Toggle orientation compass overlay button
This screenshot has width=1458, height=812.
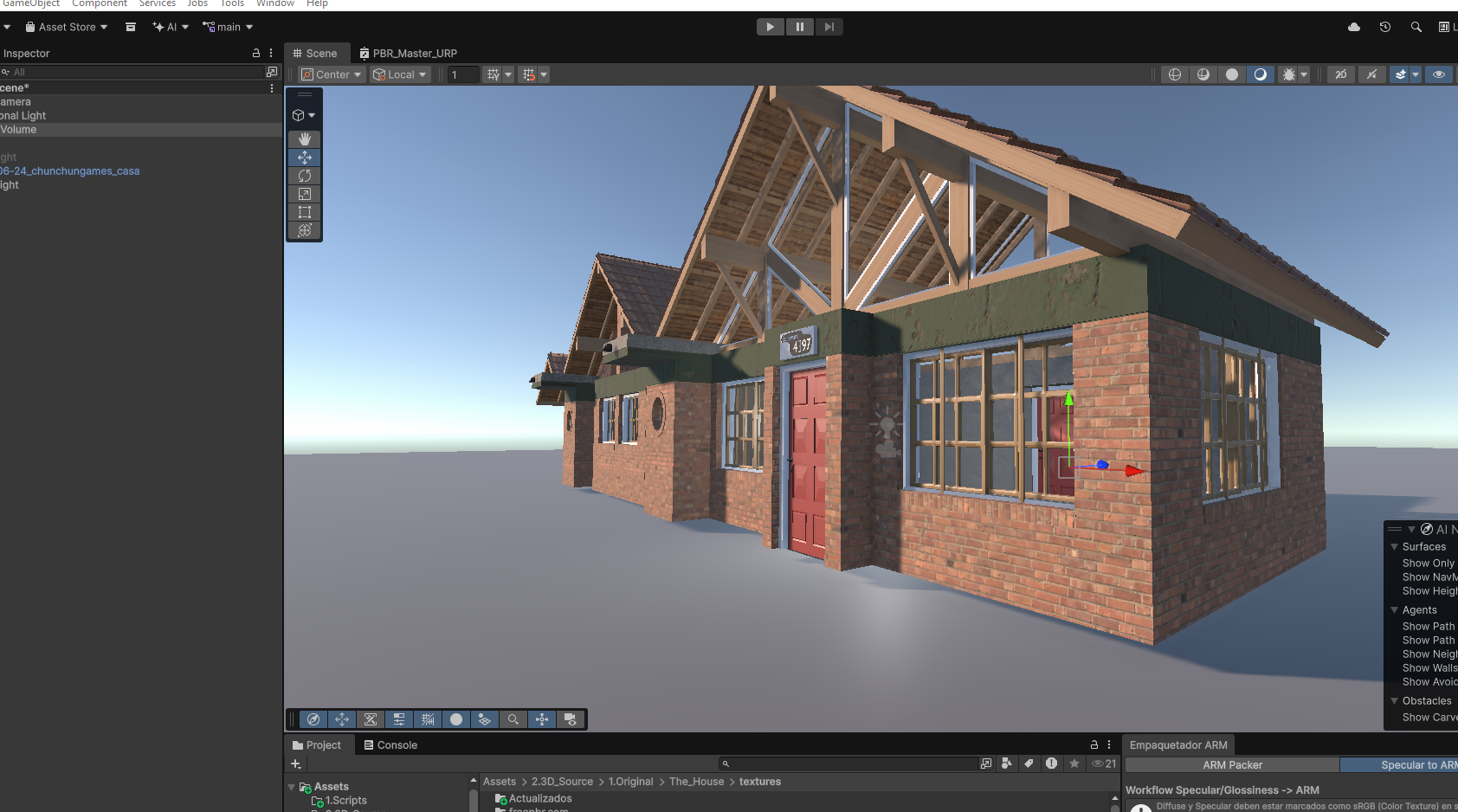click(x=313, y=719)
